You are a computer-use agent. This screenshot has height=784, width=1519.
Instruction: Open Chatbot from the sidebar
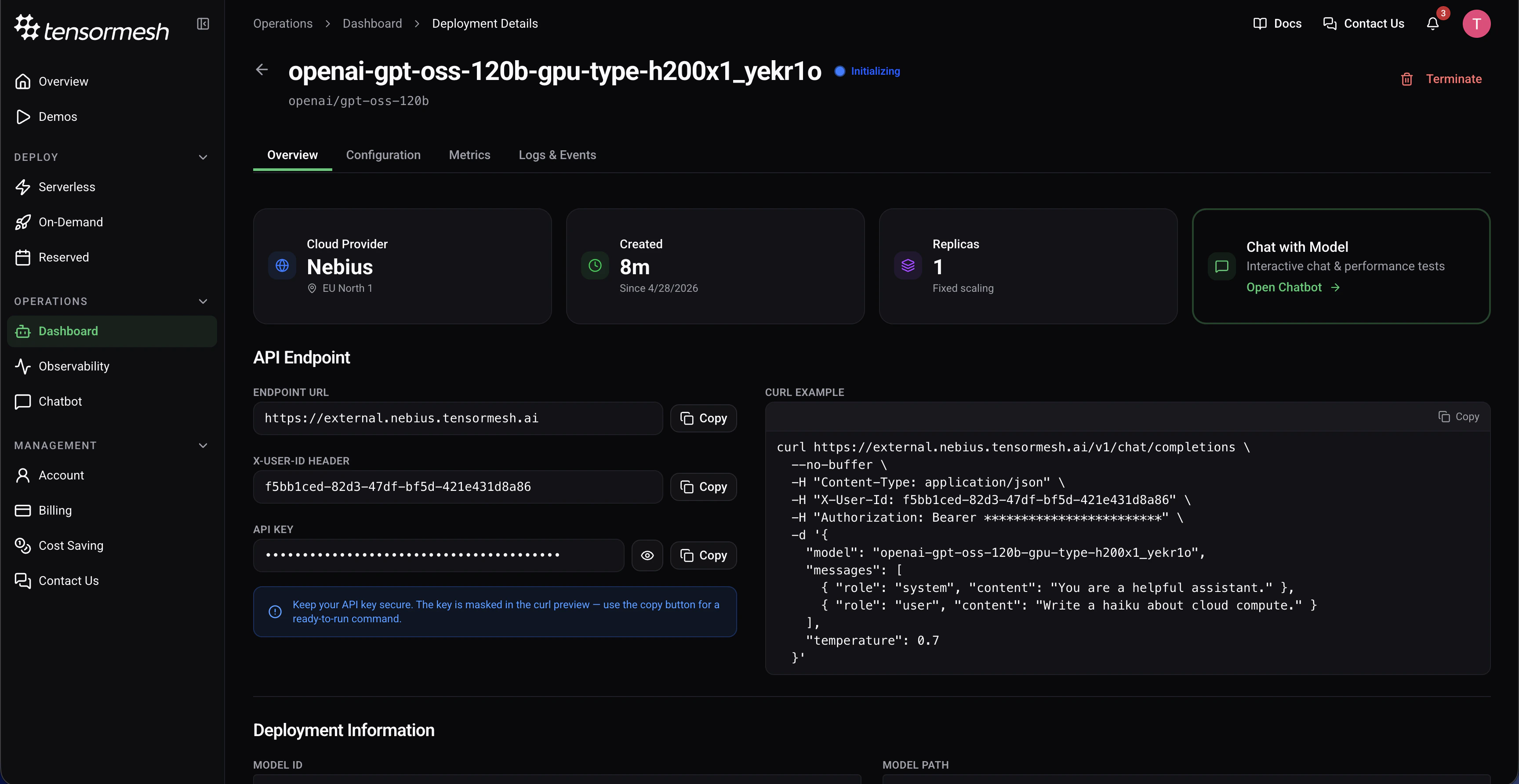pyautogui.click(x=112, y=401)
